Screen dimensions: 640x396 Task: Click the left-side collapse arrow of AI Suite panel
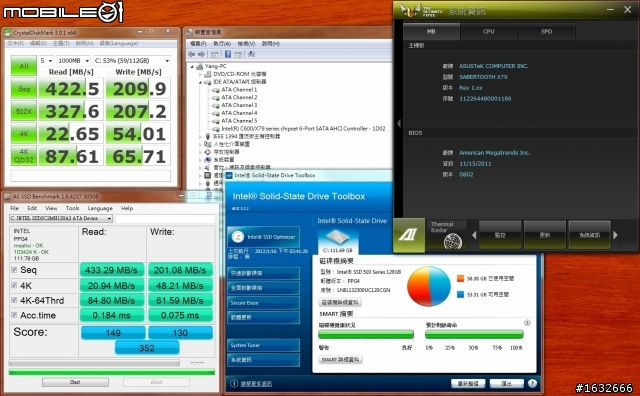[399, 123]
